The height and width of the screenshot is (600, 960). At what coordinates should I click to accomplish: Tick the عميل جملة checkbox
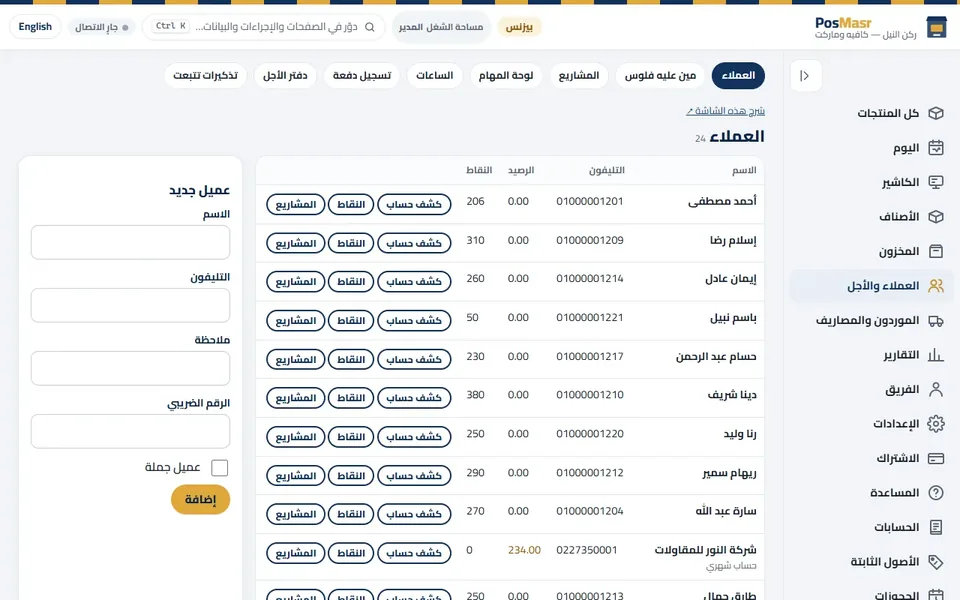pos(219,468)
